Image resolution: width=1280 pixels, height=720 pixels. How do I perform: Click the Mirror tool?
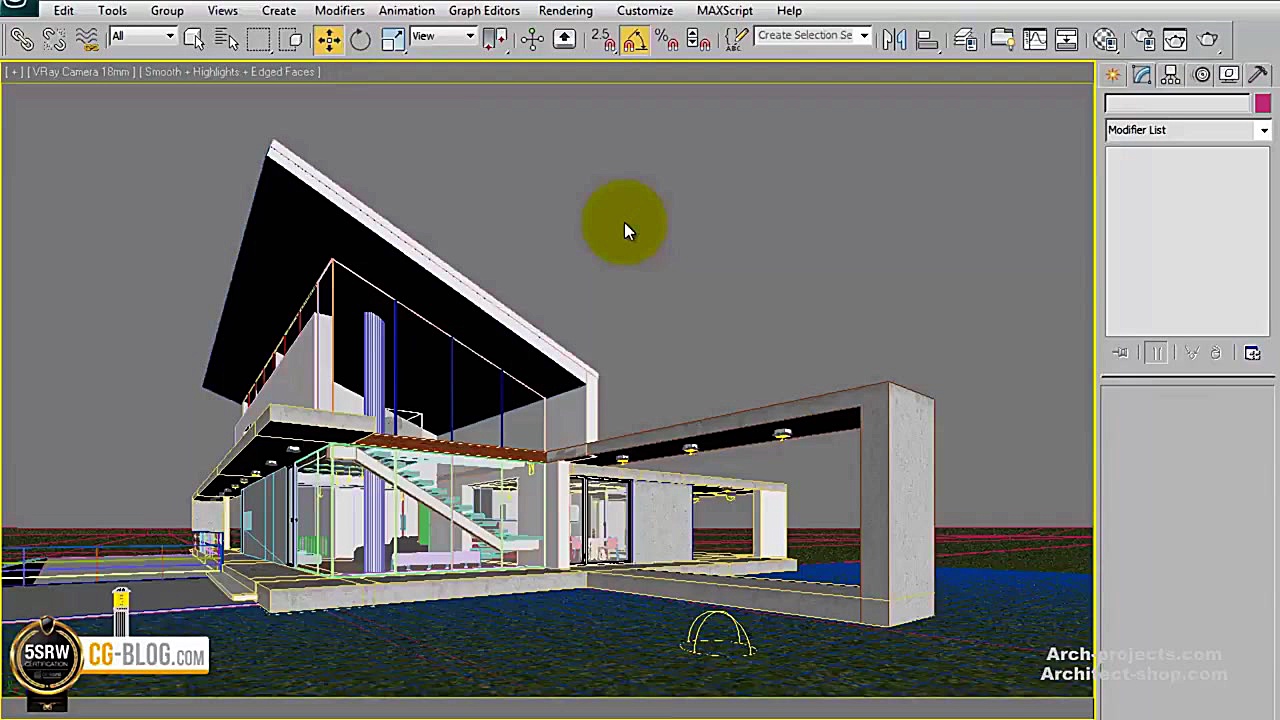pos(894,39)
